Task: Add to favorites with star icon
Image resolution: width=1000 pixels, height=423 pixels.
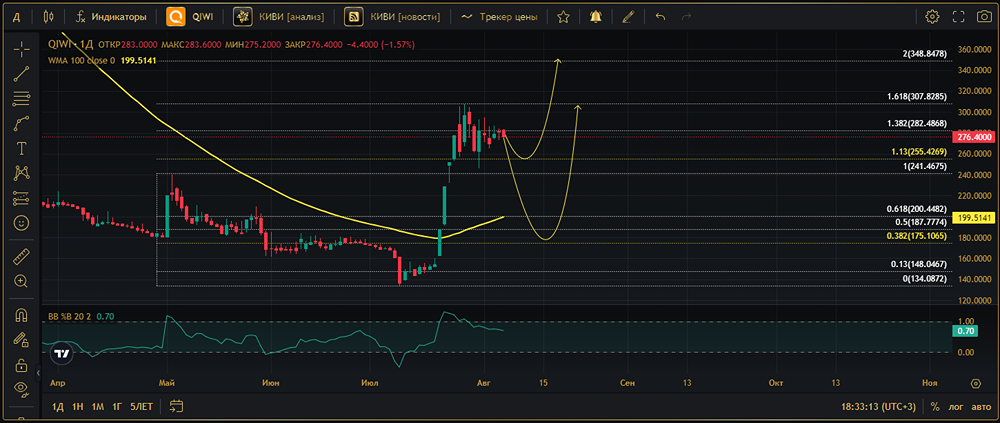Action: pyautogui.click(x=563, y=17)
